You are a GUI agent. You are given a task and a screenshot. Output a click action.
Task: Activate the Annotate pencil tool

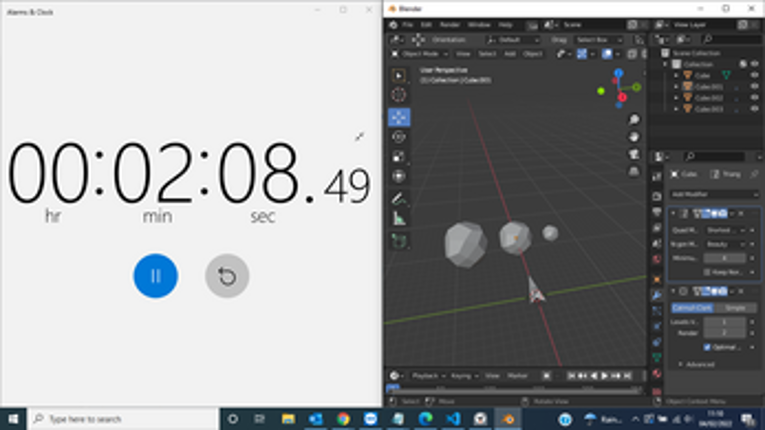coord(399,199)
